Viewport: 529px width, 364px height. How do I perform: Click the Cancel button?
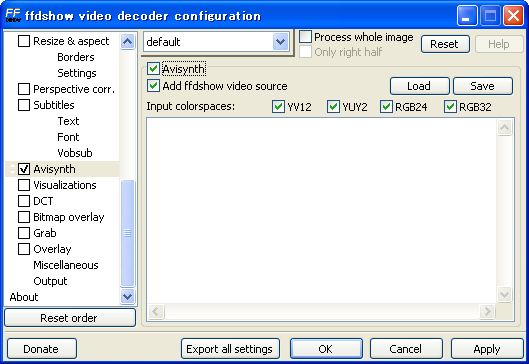406,348
